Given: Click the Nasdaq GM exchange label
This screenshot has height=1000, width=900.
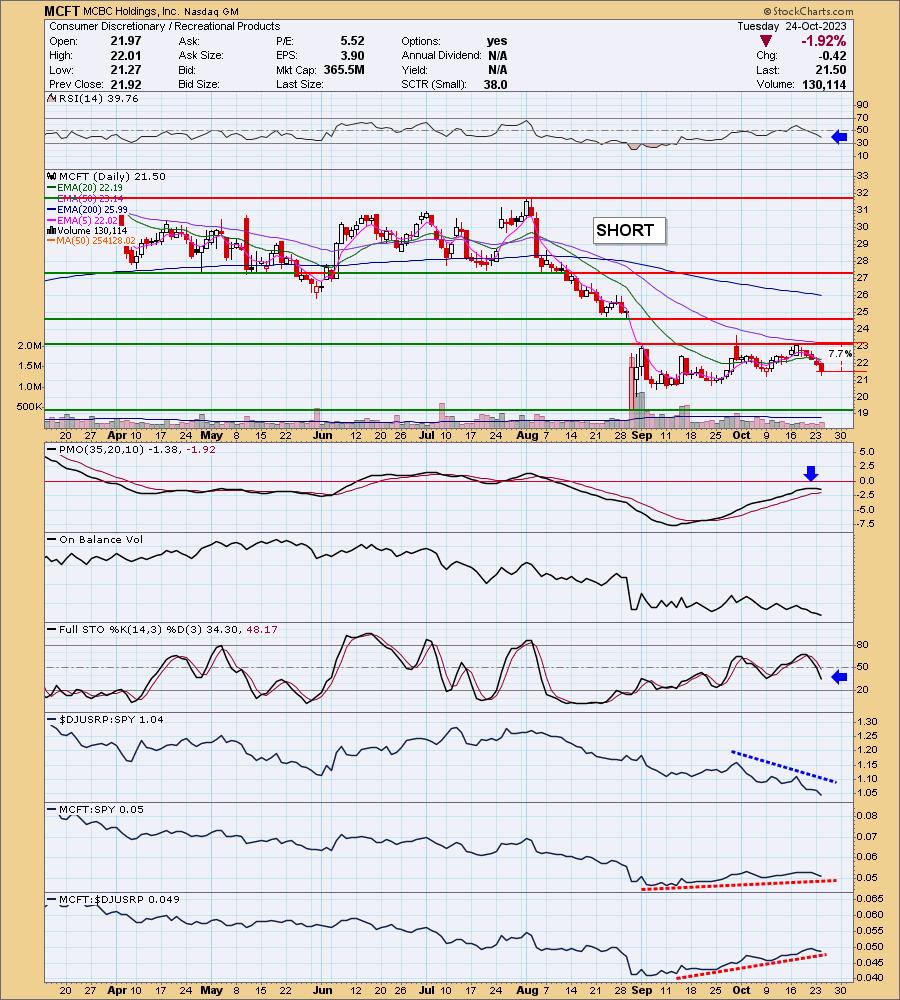Looking at the screenshot, I should (x=211, y=11).
